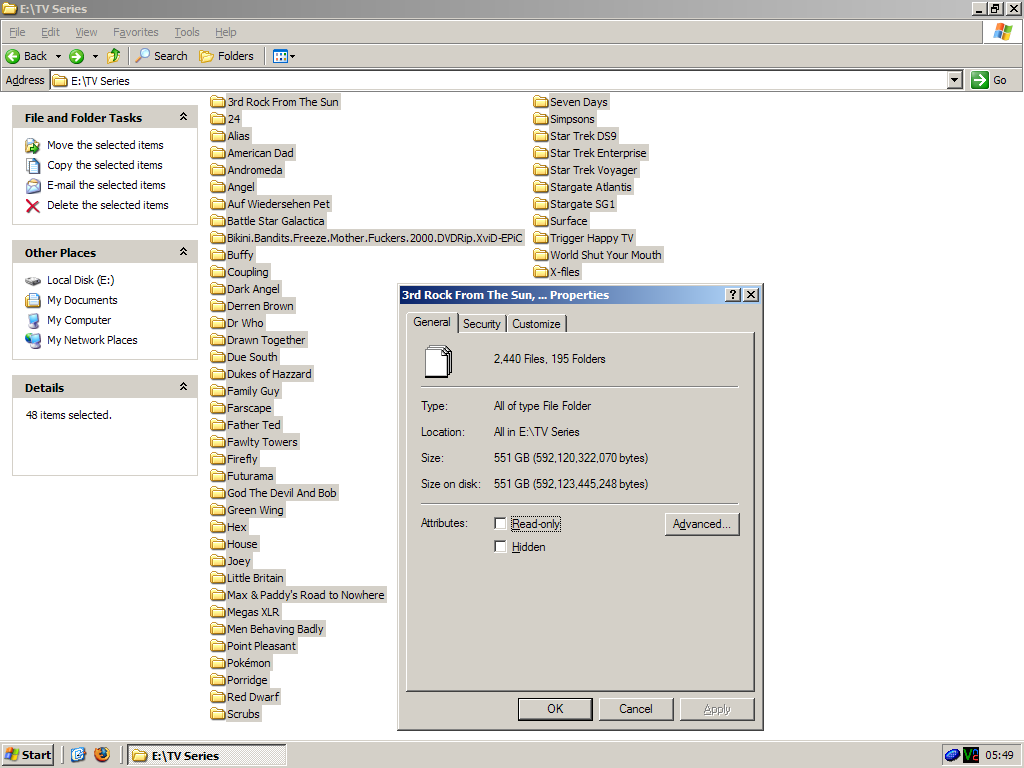This screenshot has width=1024, height=768.
Task: Open the Back history dropdown arrow
Action: pos(58,56)
